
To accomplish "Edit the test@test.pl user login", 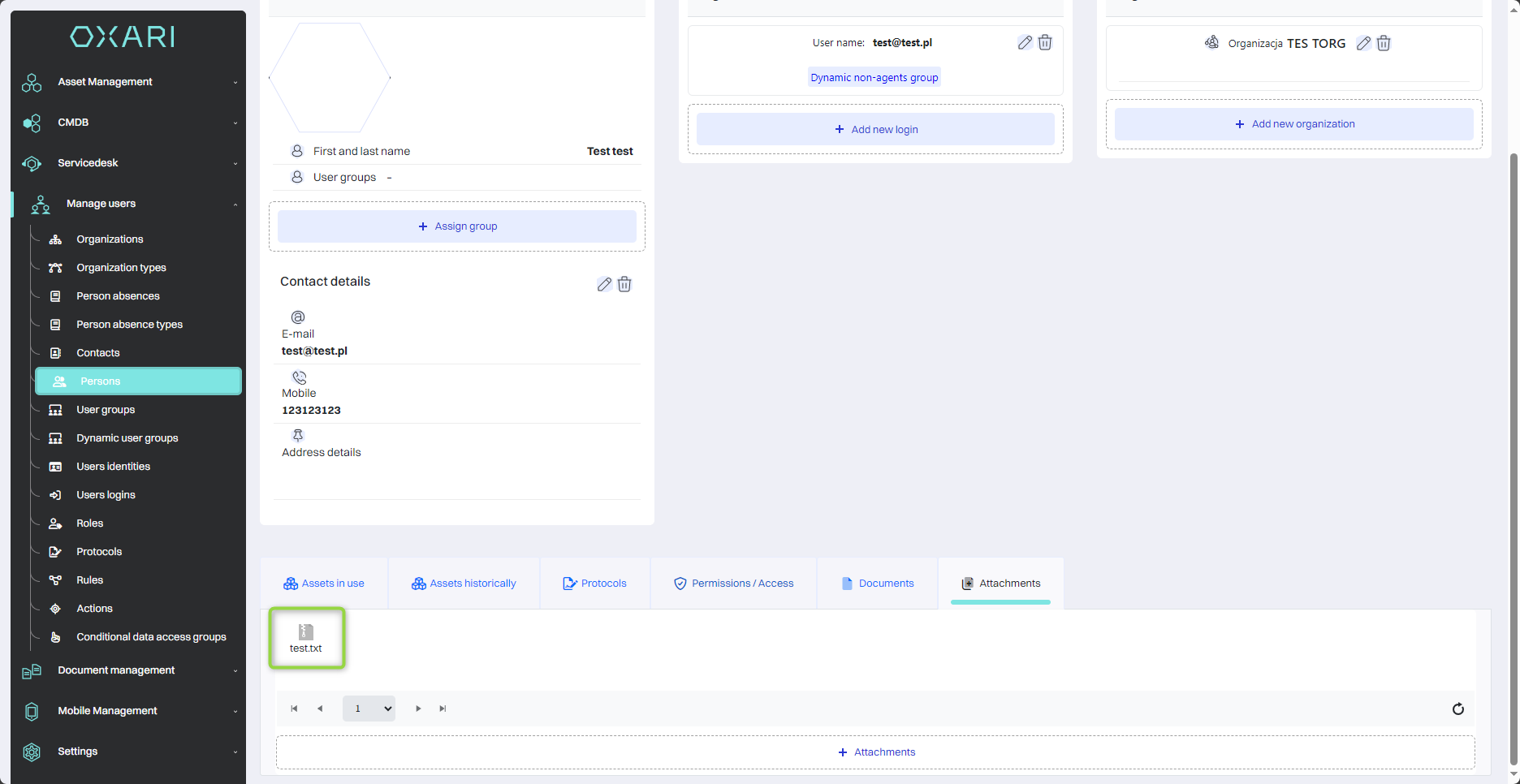I will click(x=1025, y=43).
